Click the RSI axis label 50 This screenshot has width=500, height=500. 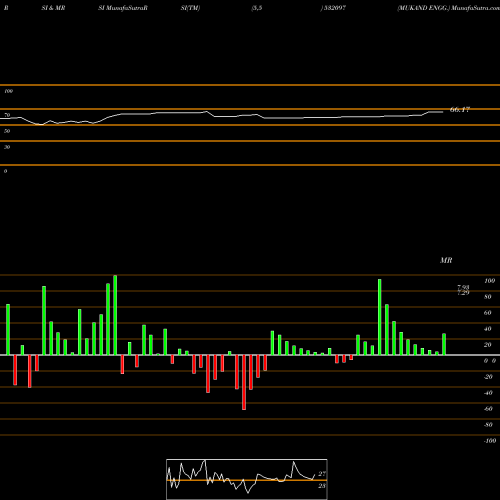(x=7, y=131)
